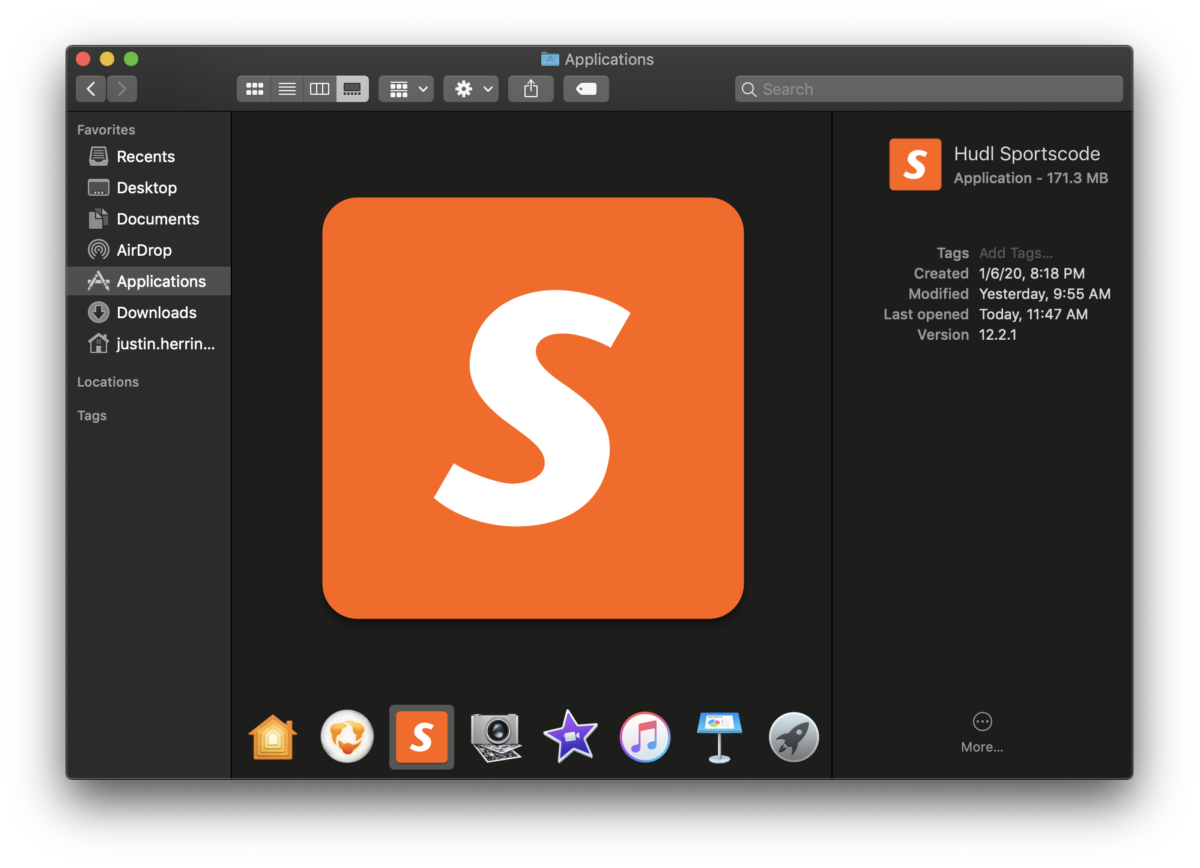Image resolution: width=1200 pixels, height=868 pixels.
Task: Open Recents in the sidebar
Action: 145,156
